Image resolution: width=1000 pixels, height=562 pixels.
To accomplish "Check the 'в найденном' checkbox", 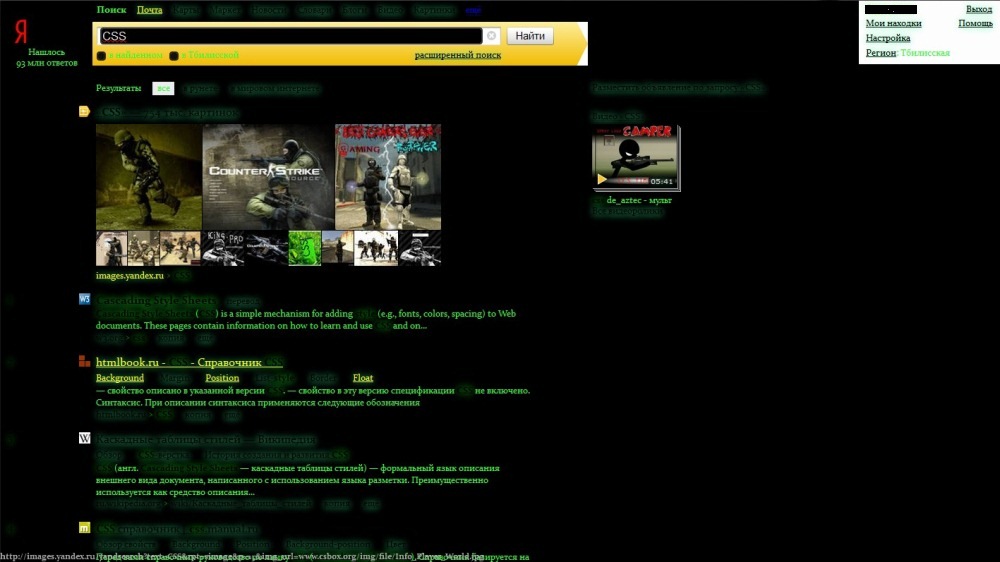I will pyautogui.click(x=101, y=55).
